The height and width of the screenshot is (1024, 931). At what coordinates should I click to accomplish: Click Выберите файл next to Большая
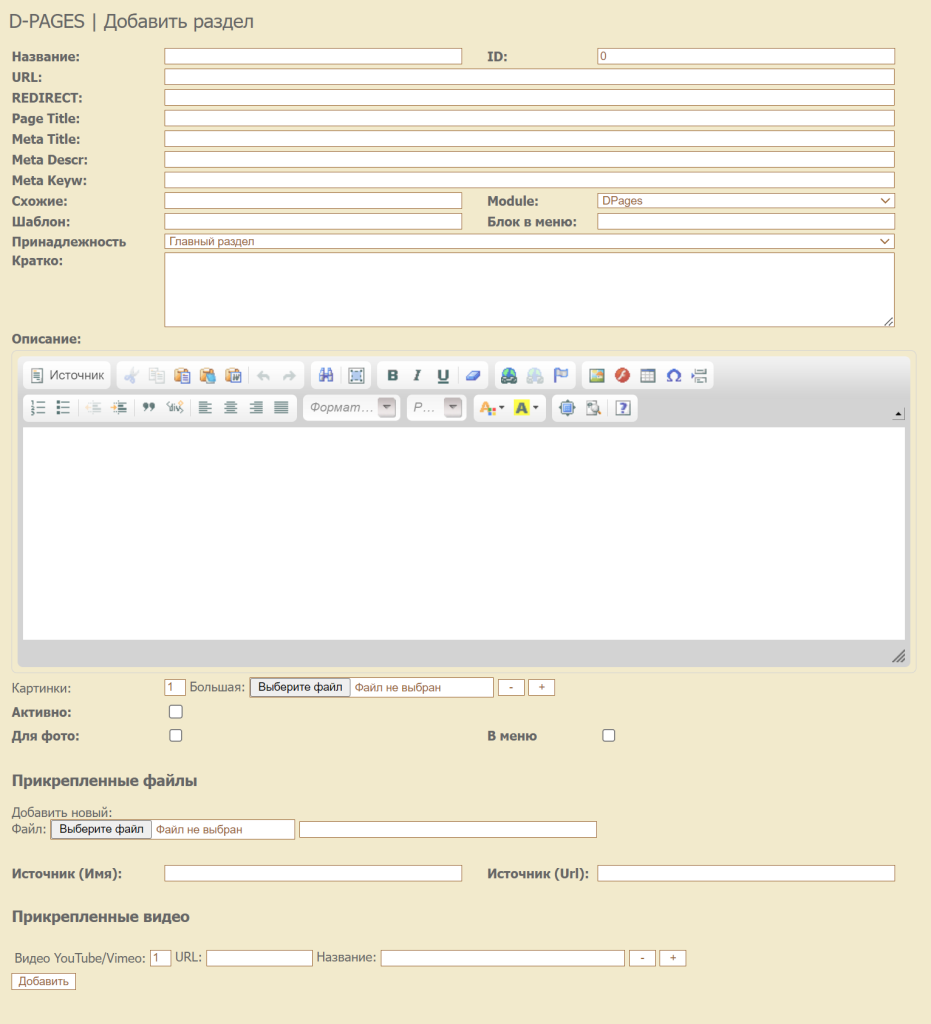coord(300,687)
